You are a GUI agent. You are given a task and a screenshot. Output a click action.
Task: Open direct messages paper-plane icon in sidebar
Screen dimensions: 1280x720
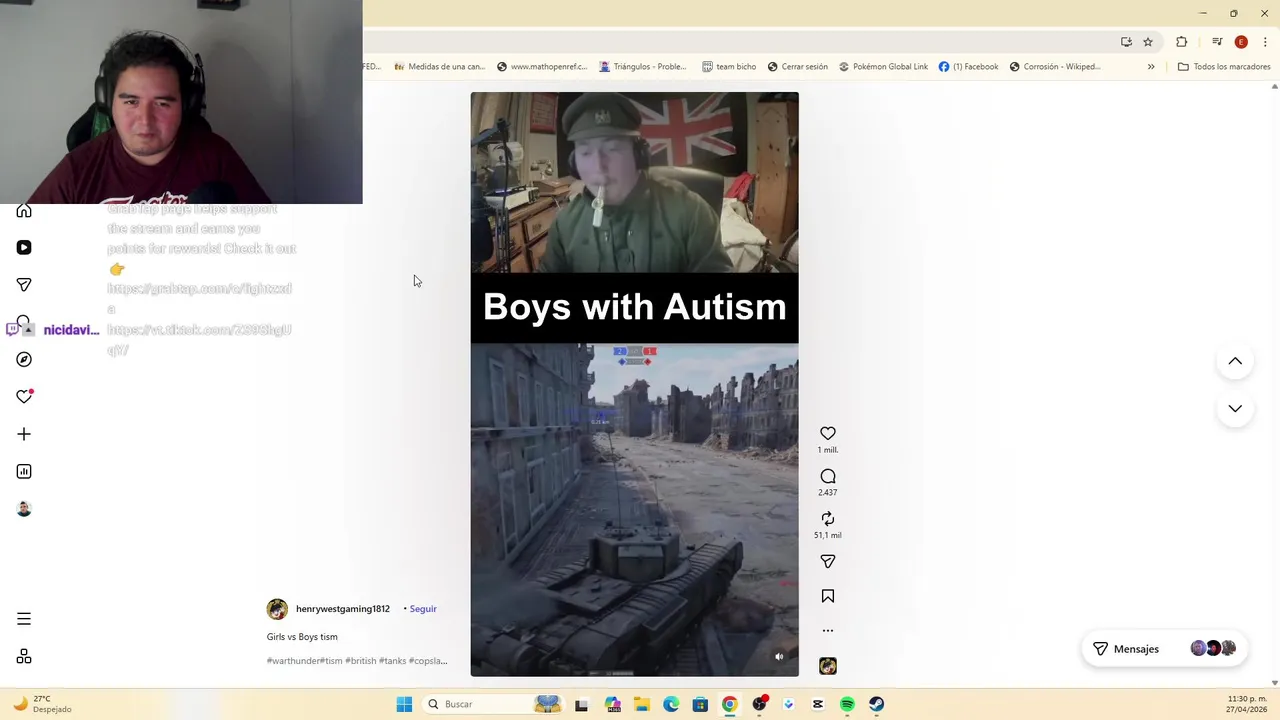pos(24,285)
